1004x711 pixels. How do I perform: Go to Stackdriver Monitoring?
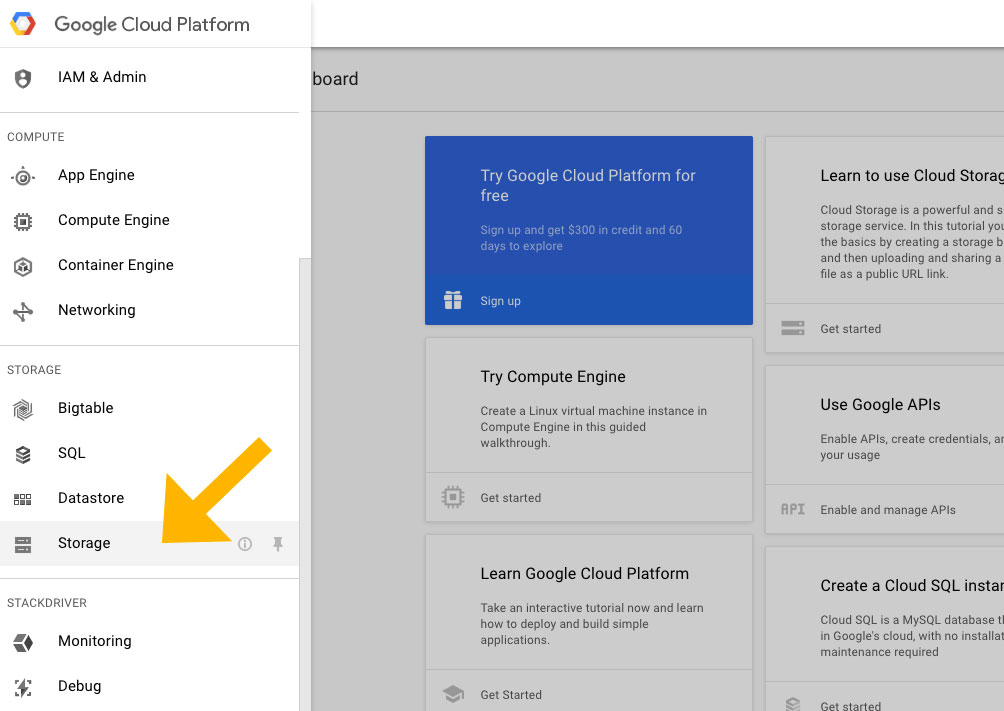pyautogui.click(x=149, y=641)
